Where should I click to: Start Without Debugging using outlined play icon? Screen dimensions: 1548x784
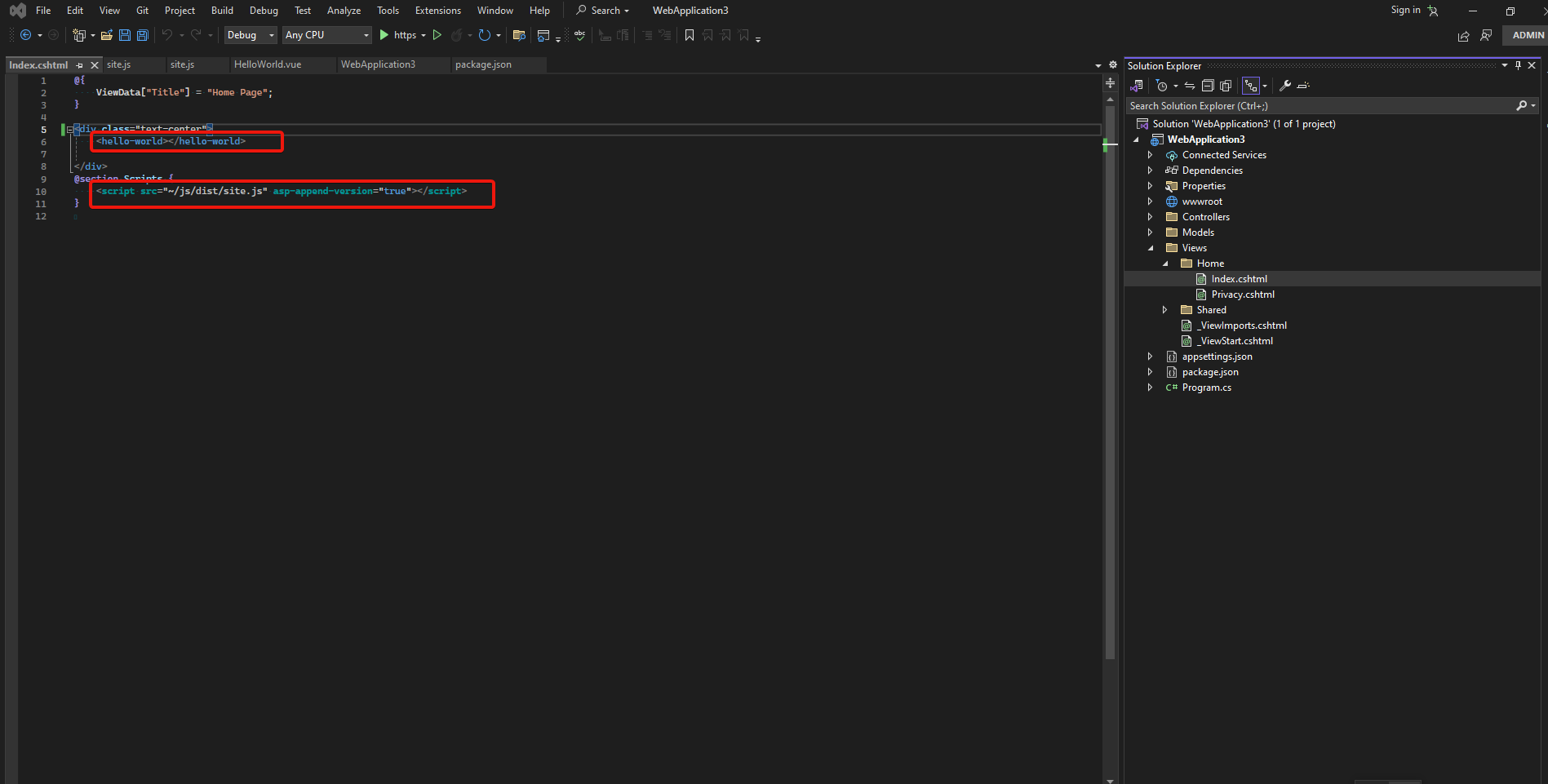[x=437, y=35]
